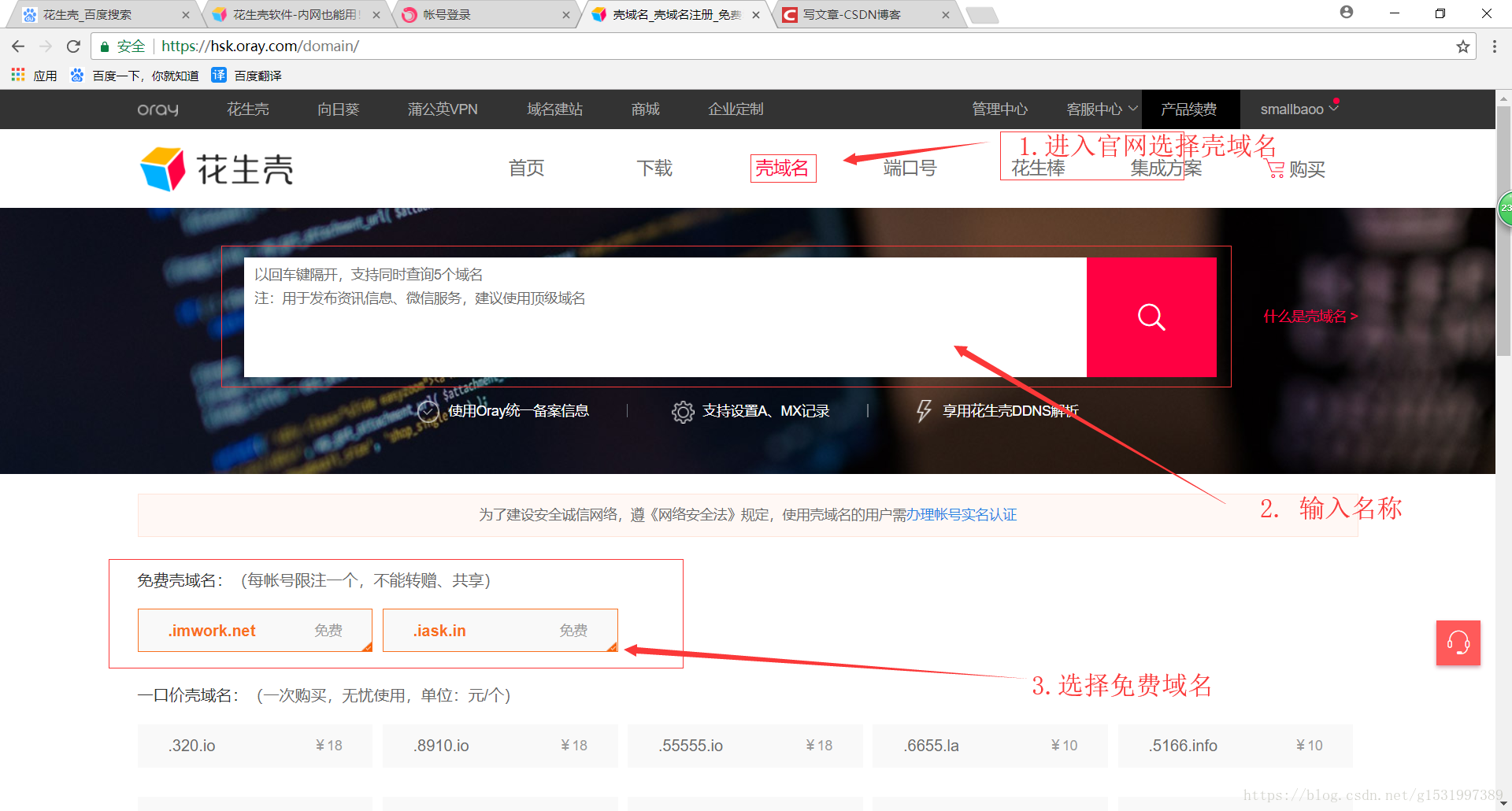Switch to the 帐号登录 tab
This screenshot has width=1512, height=811.
tap(486, 15)
